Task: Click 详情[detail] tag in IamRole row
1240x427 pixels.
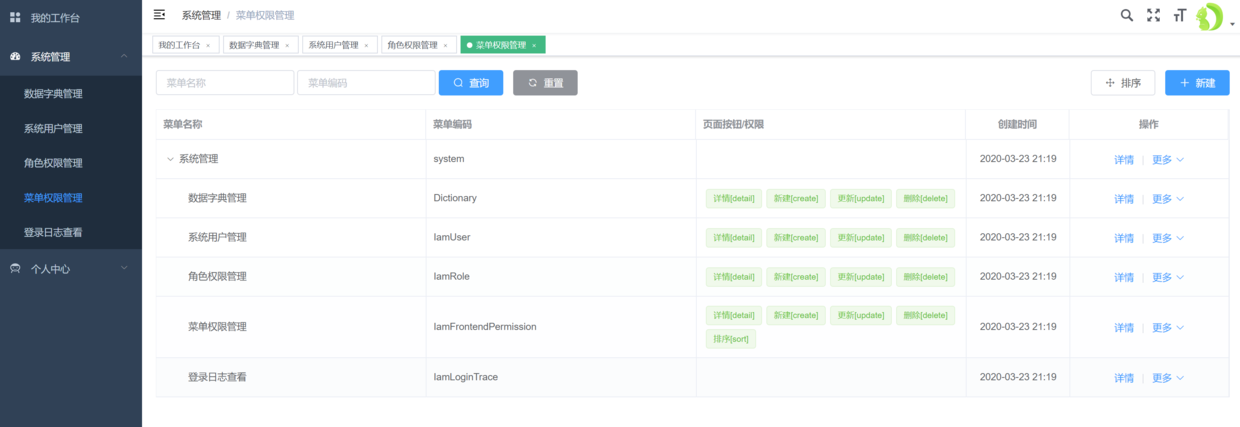Action: [x=734, y=276]
